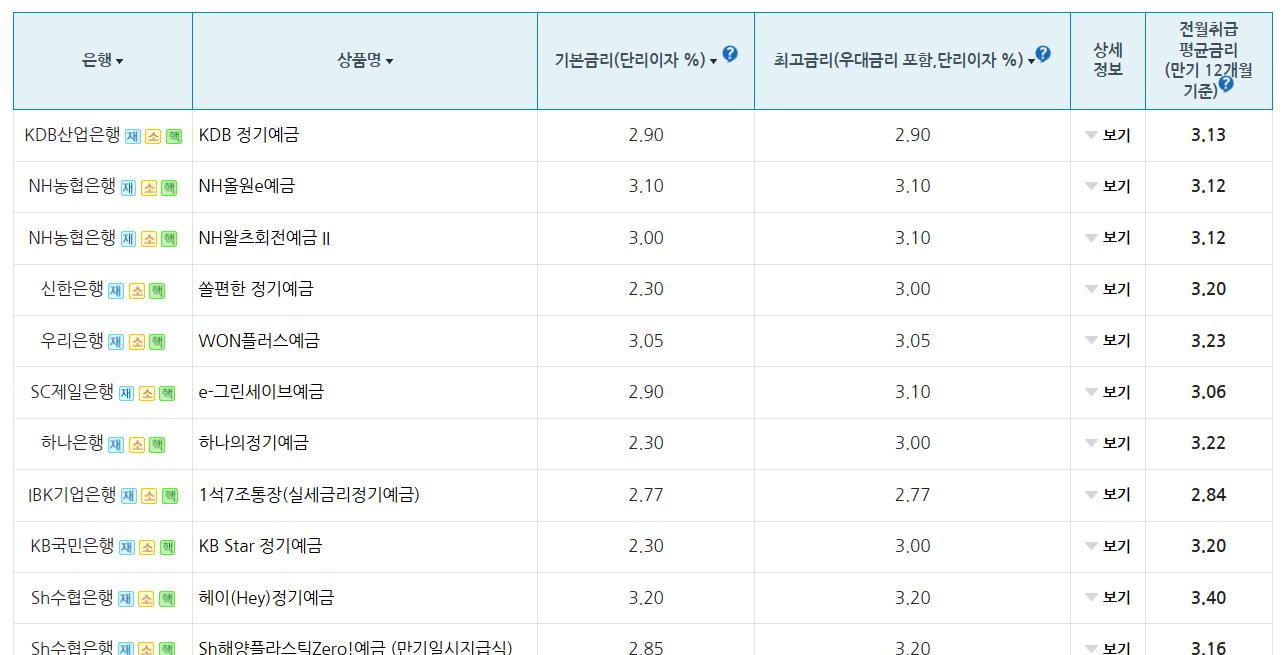Expand 보기 details for NH왈츠회전예금 II
The width and height of the screenshot is (1284, 655).
[x=1108, y=238]
